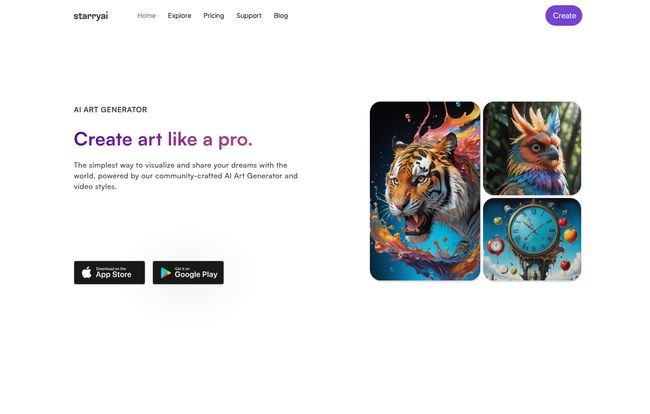Open the roaring tiger artwork
The image size is (650, 414).
click(x=425, y=191)
